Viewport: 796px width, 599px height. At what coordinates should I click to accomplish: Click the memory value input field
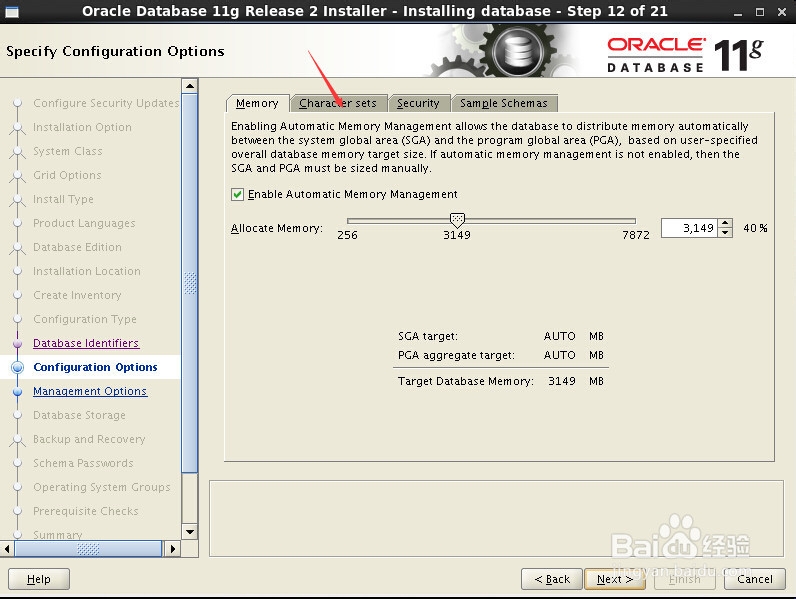tap(690, 228)
